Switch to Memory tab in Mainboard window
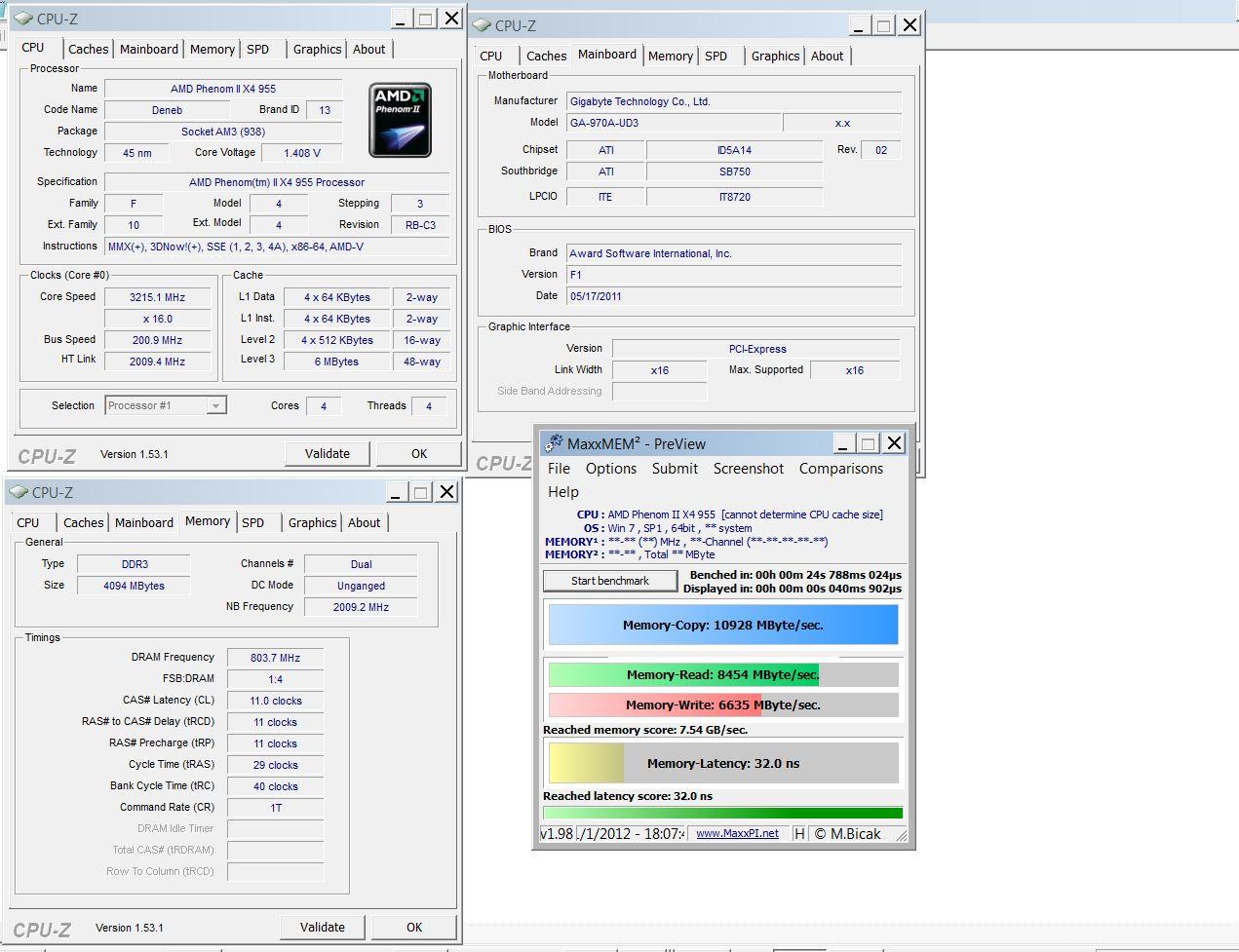 pyautogui.click(x=671, y=57)
